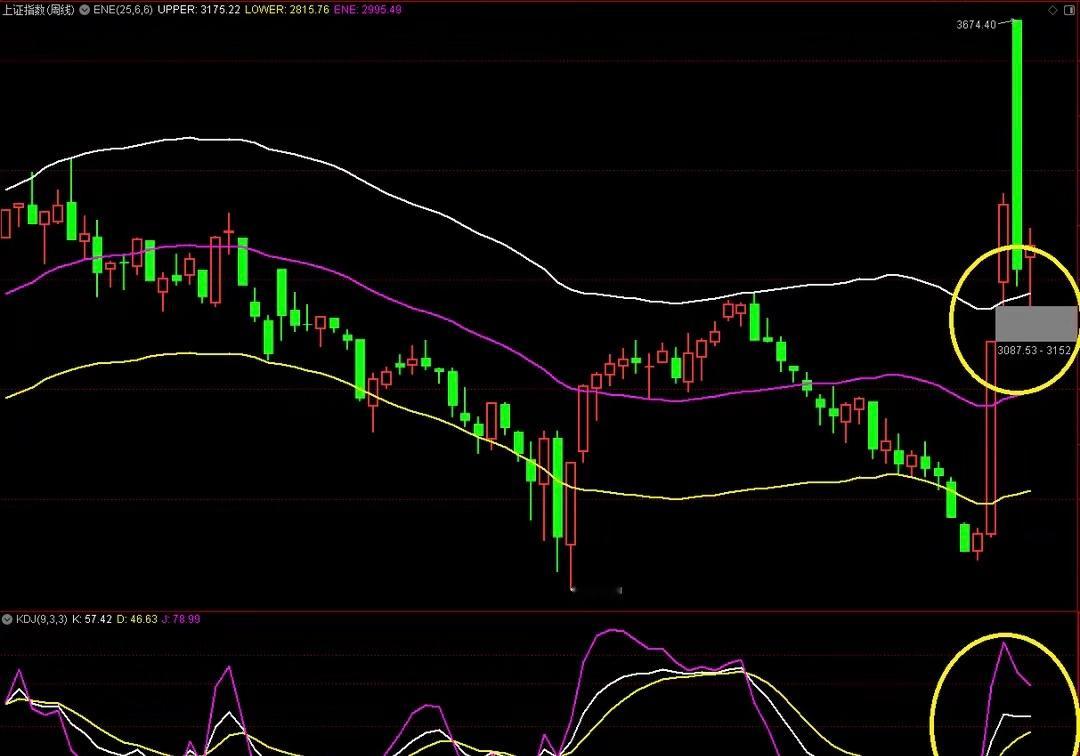The image size is (1080, 756).
Task: Click the LOWER: 2815.76 value
Action: (x=287, y=10)
